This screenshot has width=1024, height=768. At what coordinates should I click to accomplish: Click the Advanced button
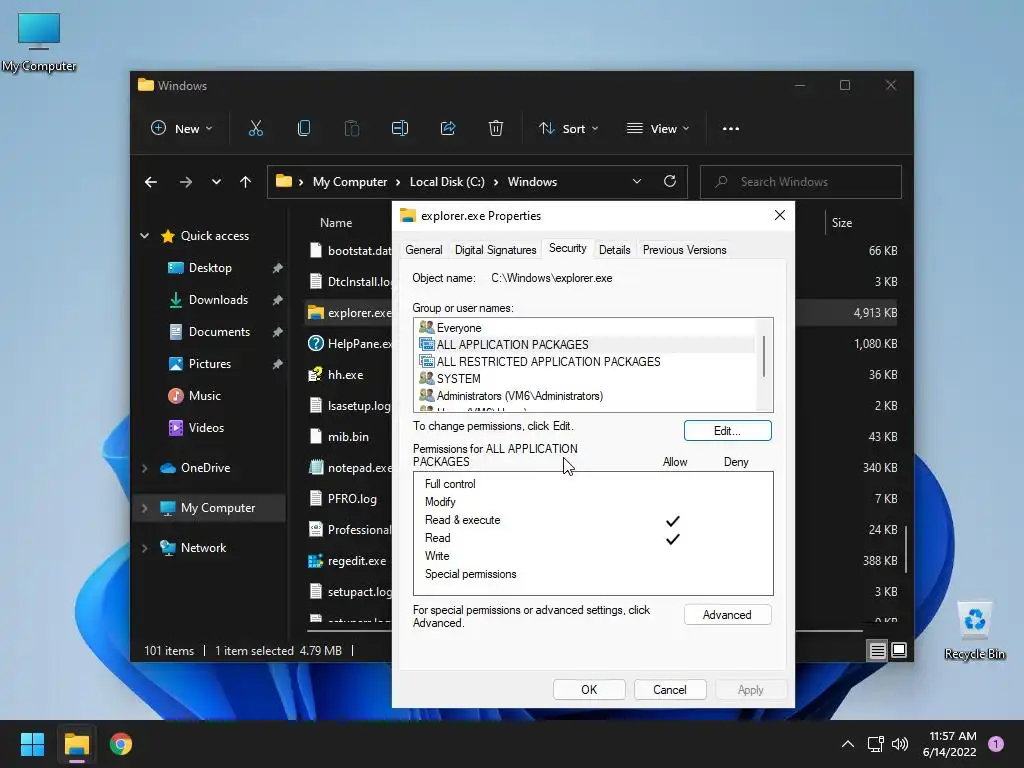tap(728, 615)
